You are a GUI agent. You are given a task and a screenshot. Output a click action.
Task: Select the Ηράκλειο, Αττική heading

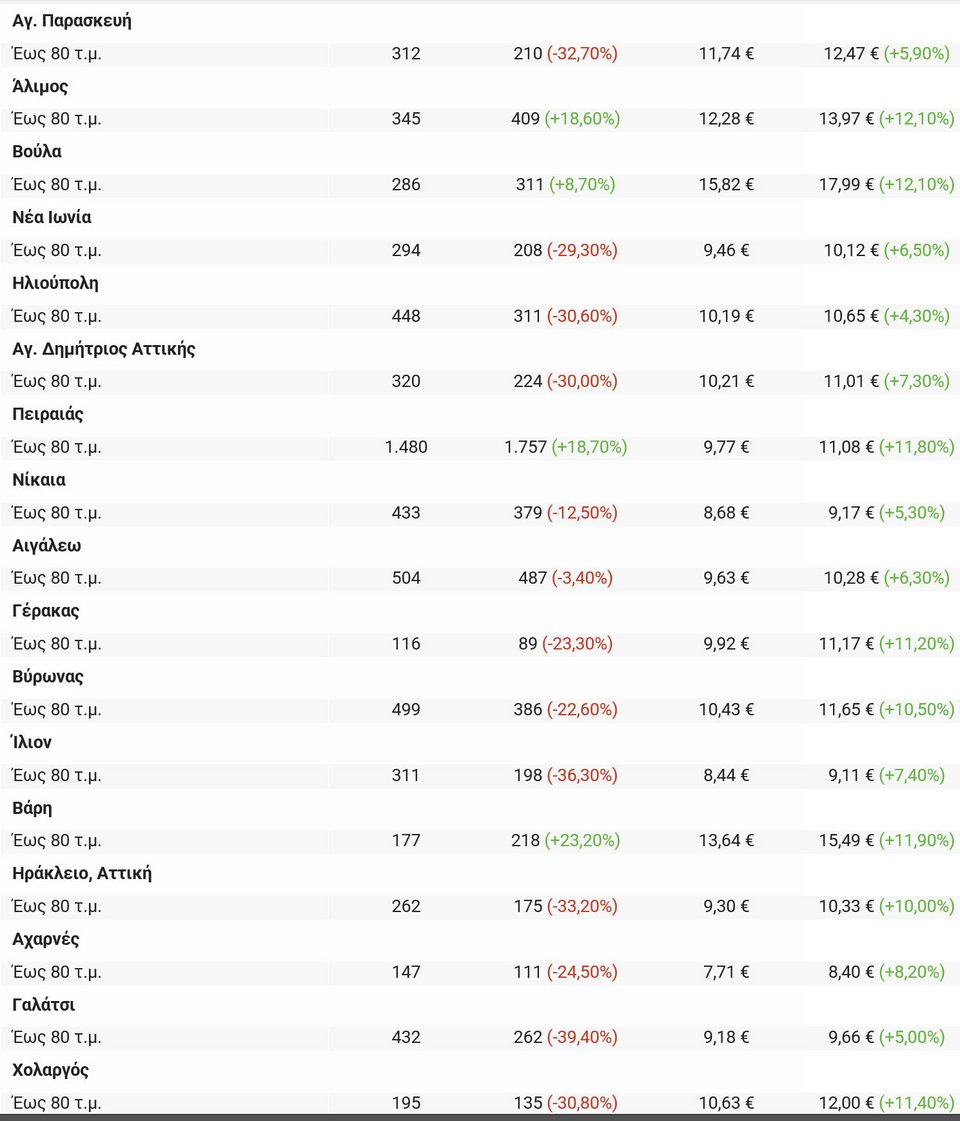tap(82, 874)
